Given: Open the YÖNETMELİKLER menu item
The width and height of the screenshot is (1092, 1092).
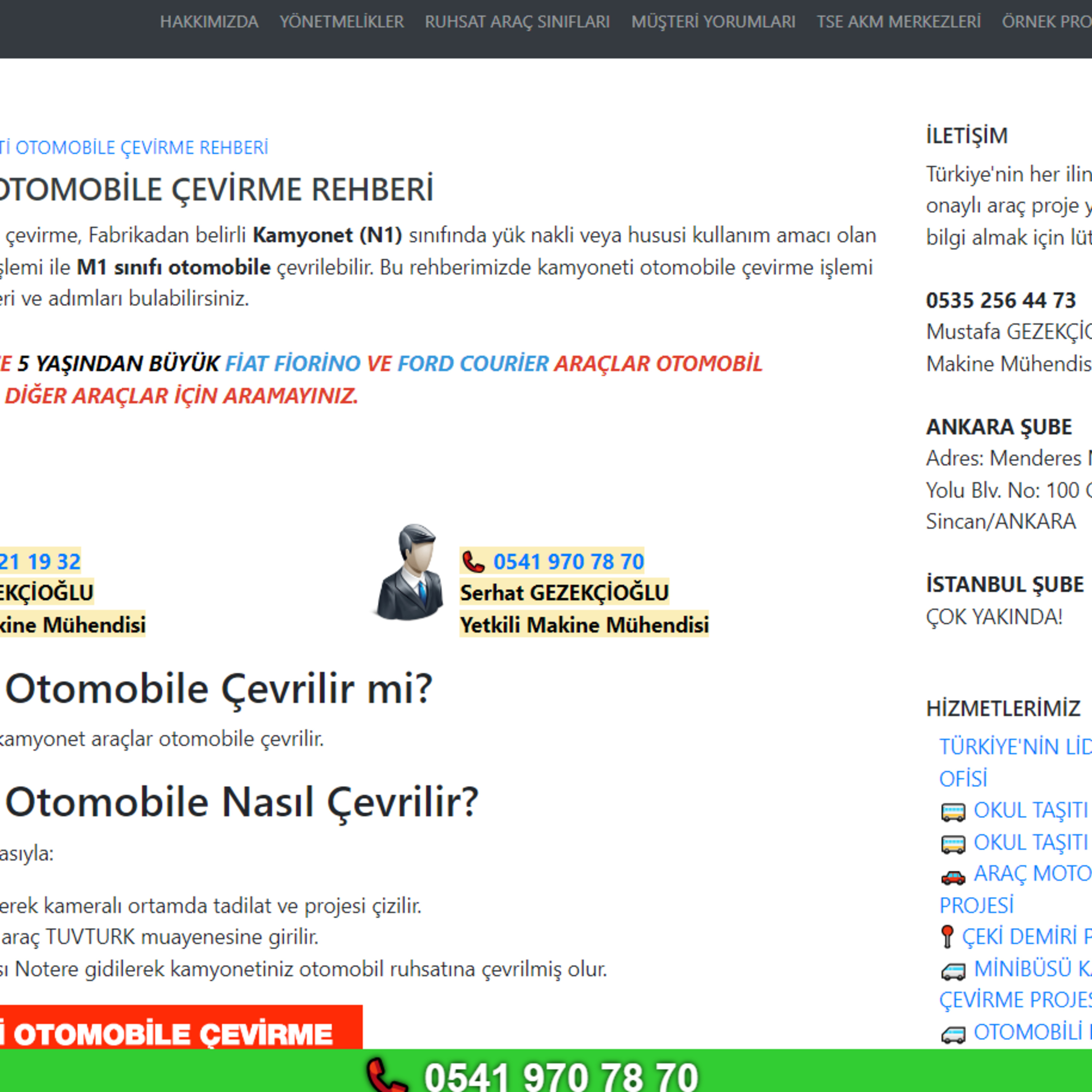Looking at the screenshot, I should [x=341, y=22].
